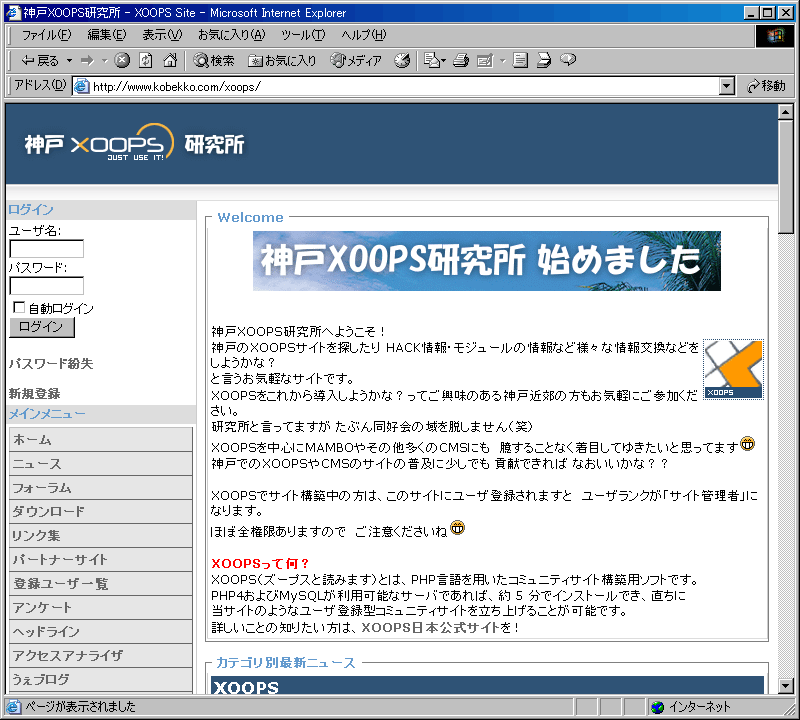The width and height of the screenshot is (800, 720).
Task: Open Partner Sites (パートナーサイト) menu item
Action: [x=101, y=559]
